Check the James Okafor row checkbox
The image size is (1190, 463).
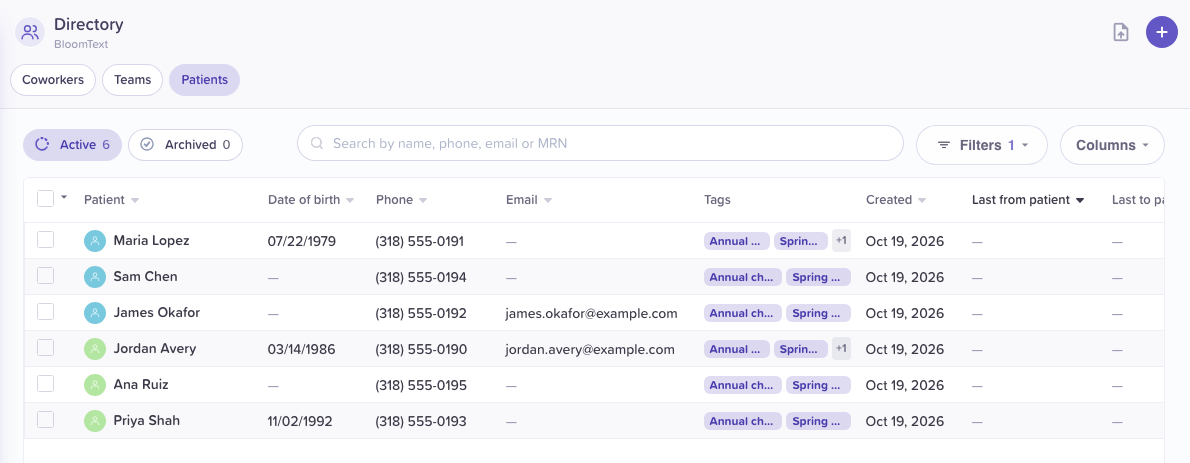[x=46, y=311]
